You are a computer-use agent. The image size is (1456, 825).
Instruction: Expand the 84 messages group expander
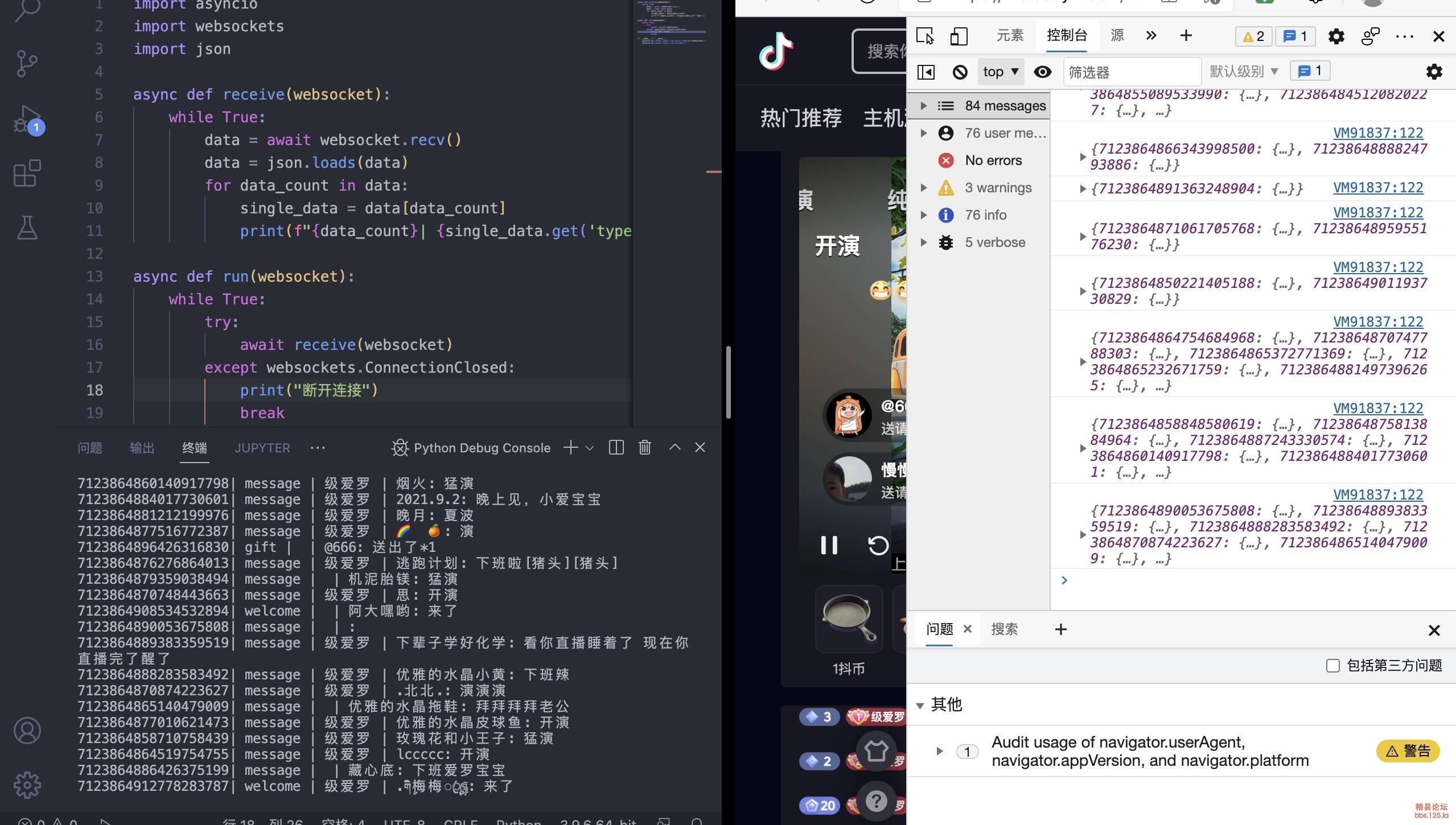(x=922, y=105)
